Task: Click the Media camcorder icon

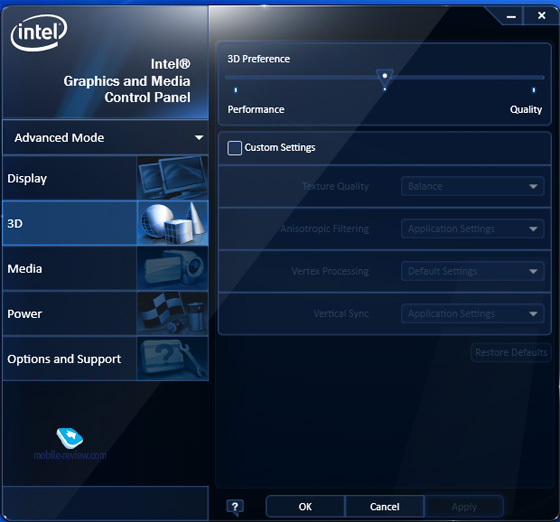Action: tap(172, 268)
